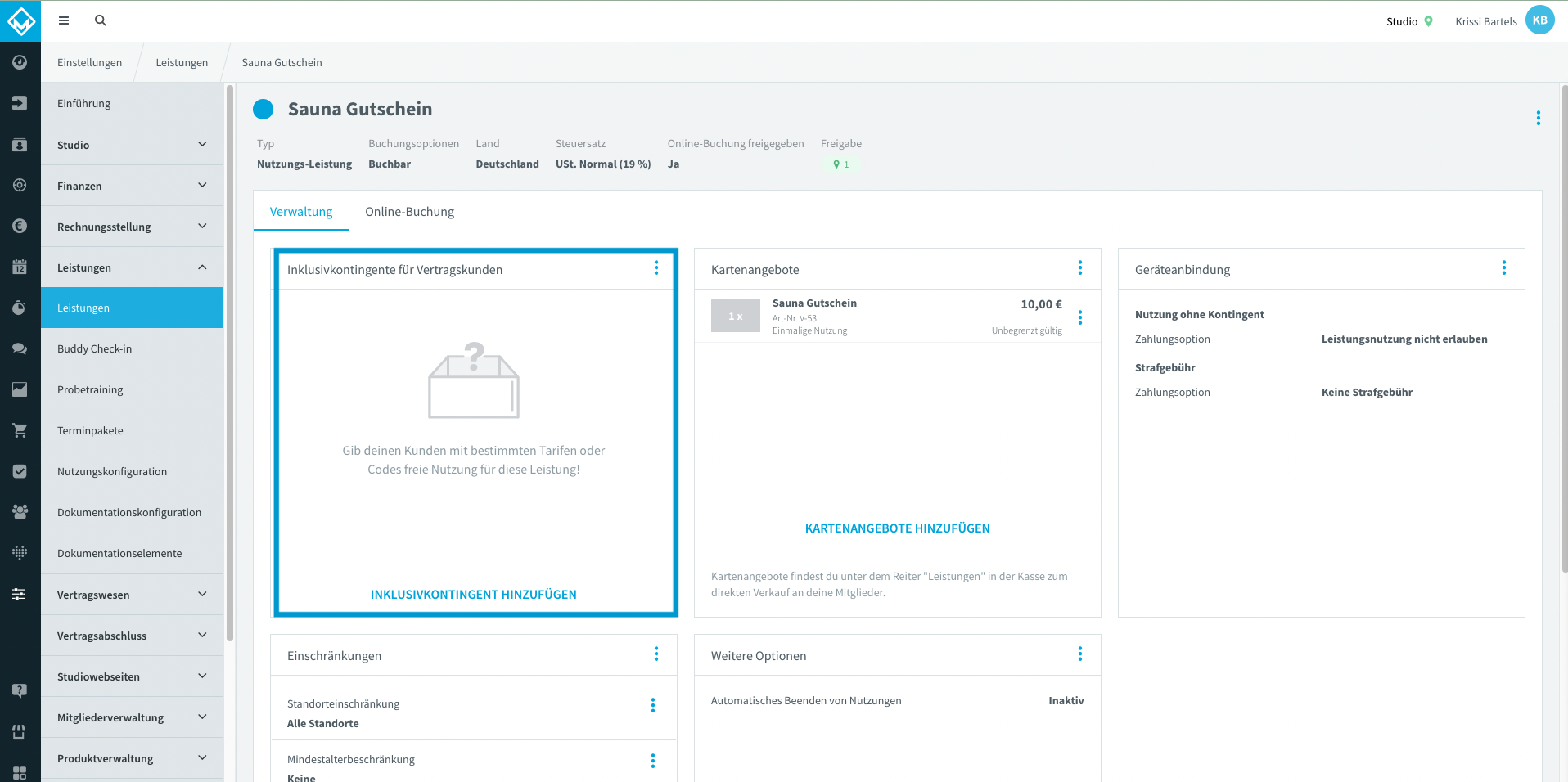Open the target circle icon in sidebar
The height and width of the screenshot is (782, 1568).
pos(20,185)
